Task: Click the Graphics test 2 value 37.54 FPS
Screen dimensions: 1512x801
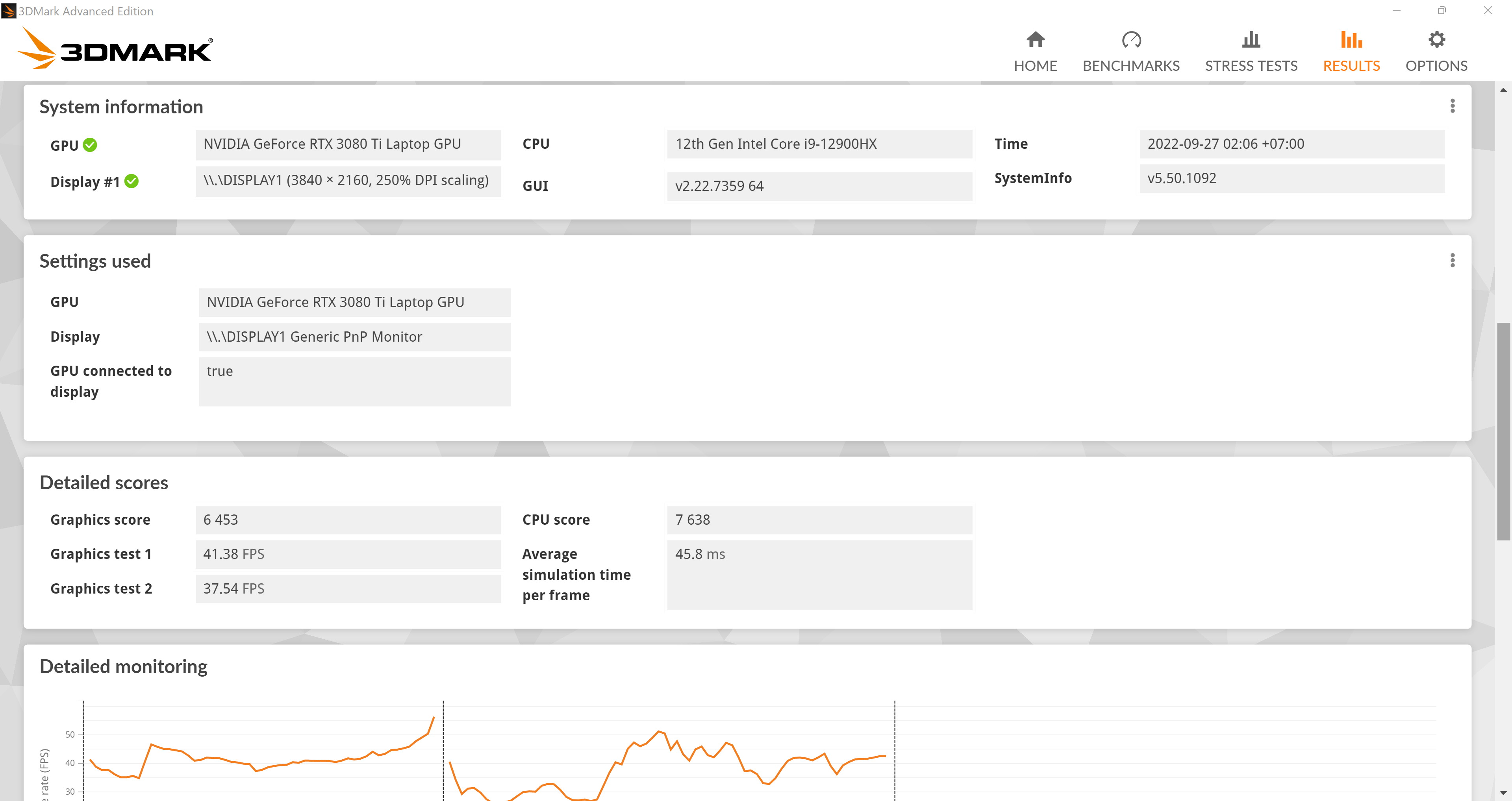Action: 348,589
